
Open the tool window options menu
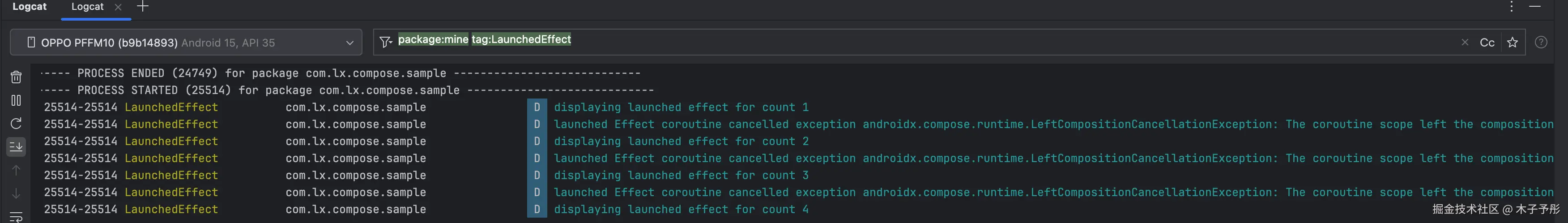(1511, 7)
